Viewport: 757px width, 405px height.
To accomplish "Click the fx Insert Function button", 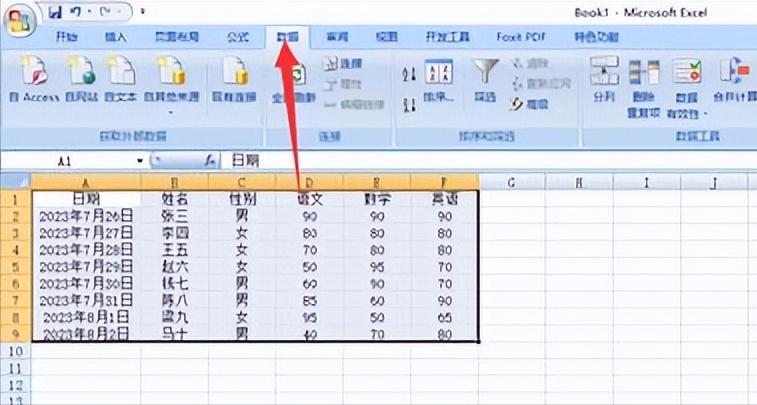I will 210,161.
